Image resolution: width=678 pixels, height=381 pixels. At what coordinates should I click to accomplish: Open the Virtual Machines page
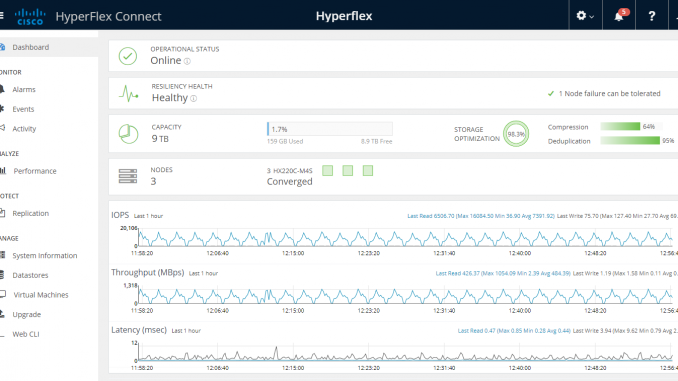point(41,295)
